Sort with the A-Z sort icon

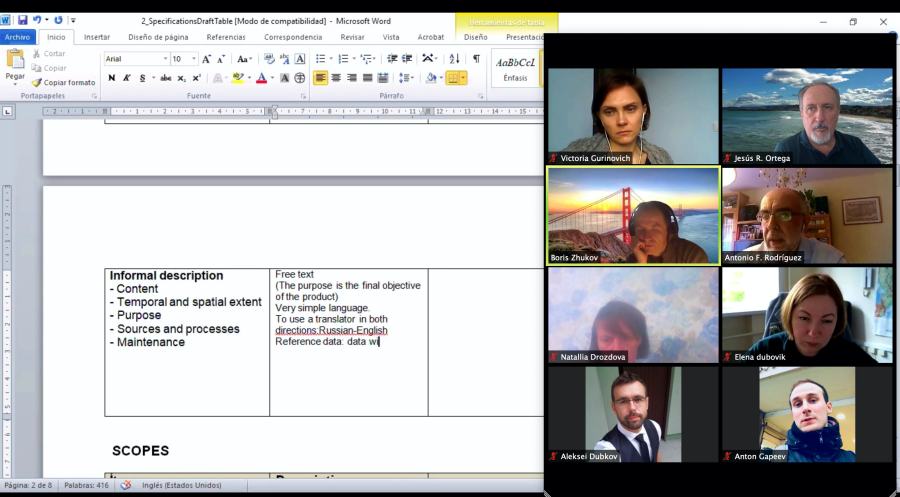(x=455, y=59)
